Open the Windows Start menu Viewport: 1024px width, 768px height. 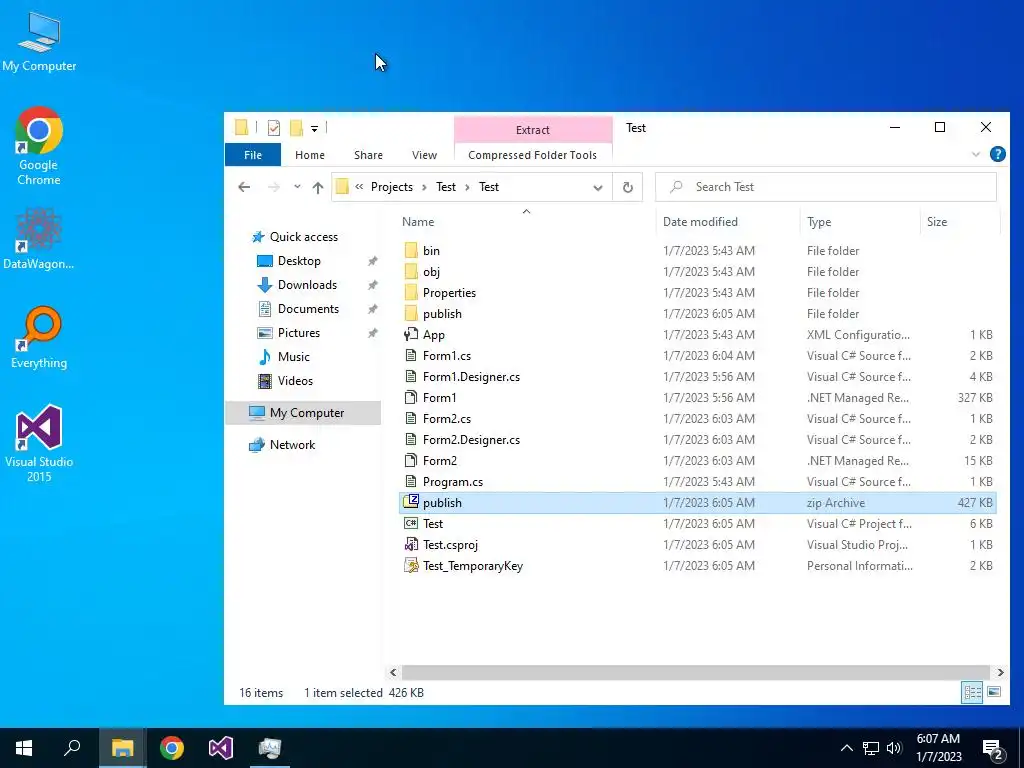pyautogui.click(x=24, y=748)
